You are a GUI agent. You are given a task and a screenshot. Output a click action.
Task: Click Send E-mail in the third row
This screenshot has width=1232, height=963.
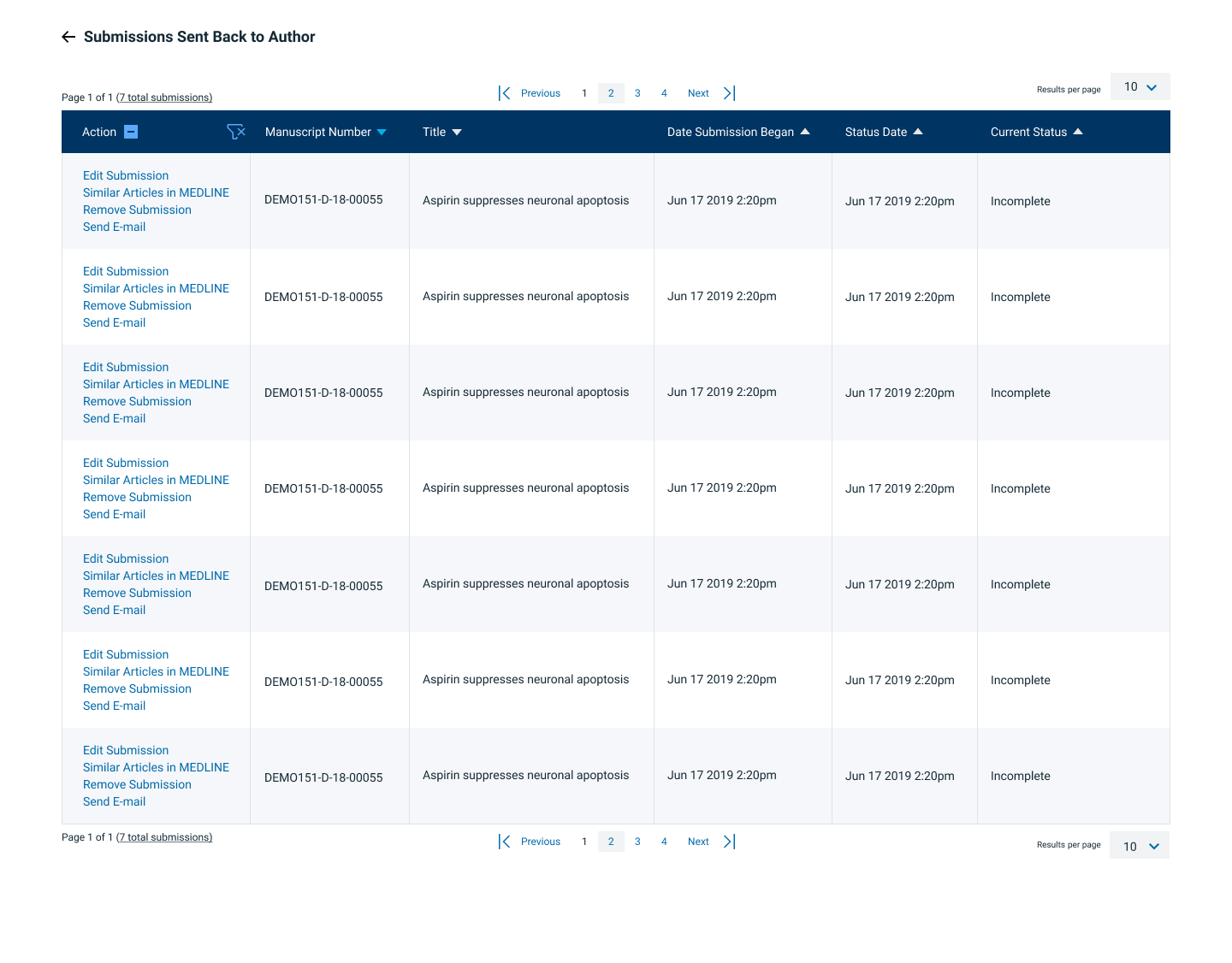pos(114,418)
